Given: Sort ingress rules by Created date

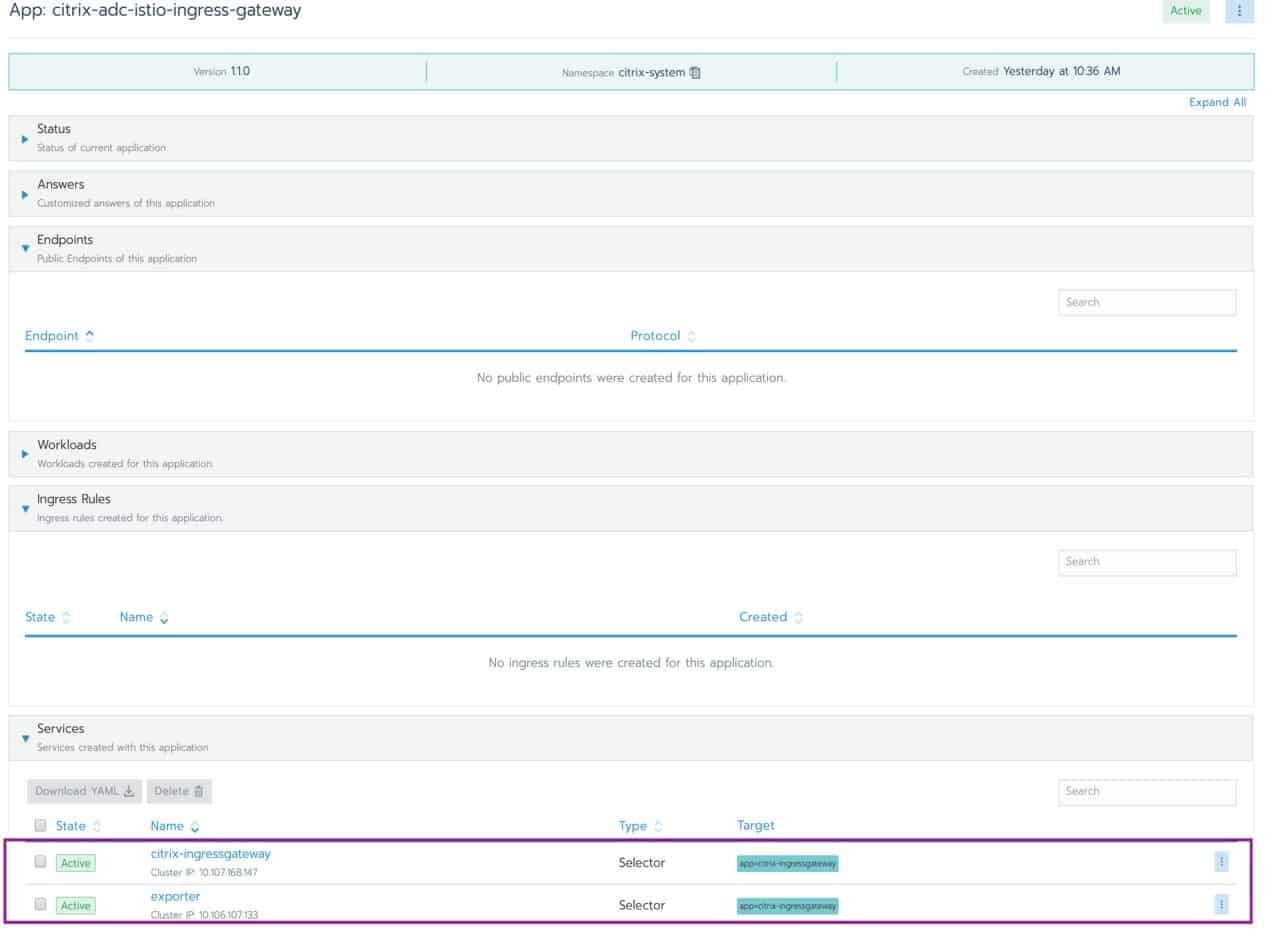Looking at the screenshot, I should coord(770,617).
